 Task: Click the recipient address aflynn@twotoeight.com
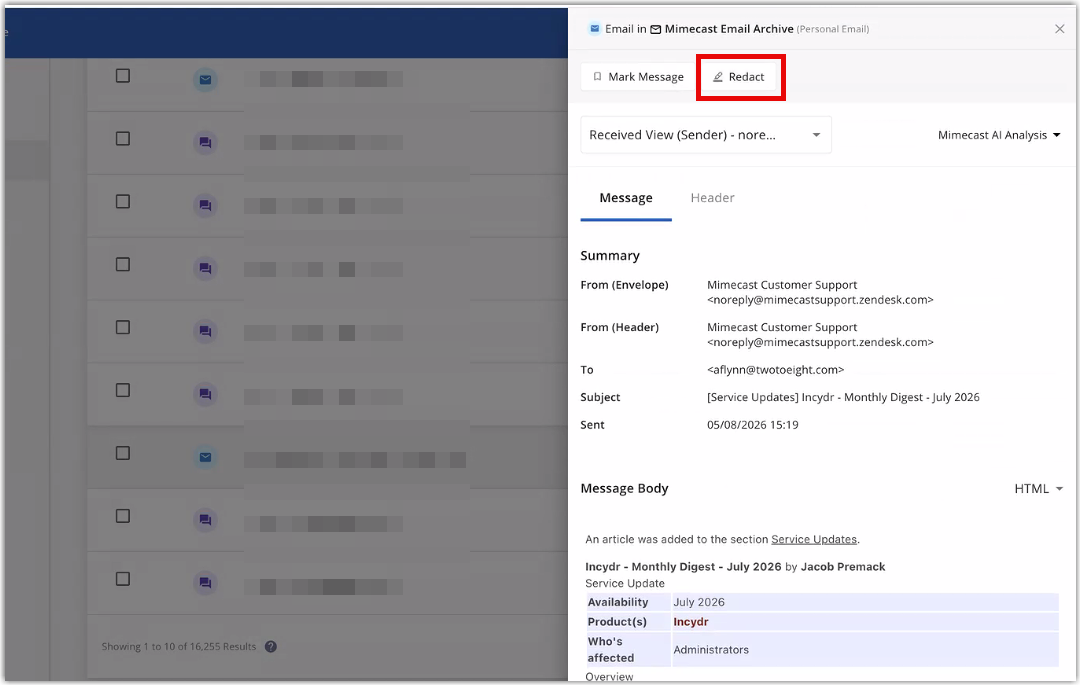tap(775, 370)
